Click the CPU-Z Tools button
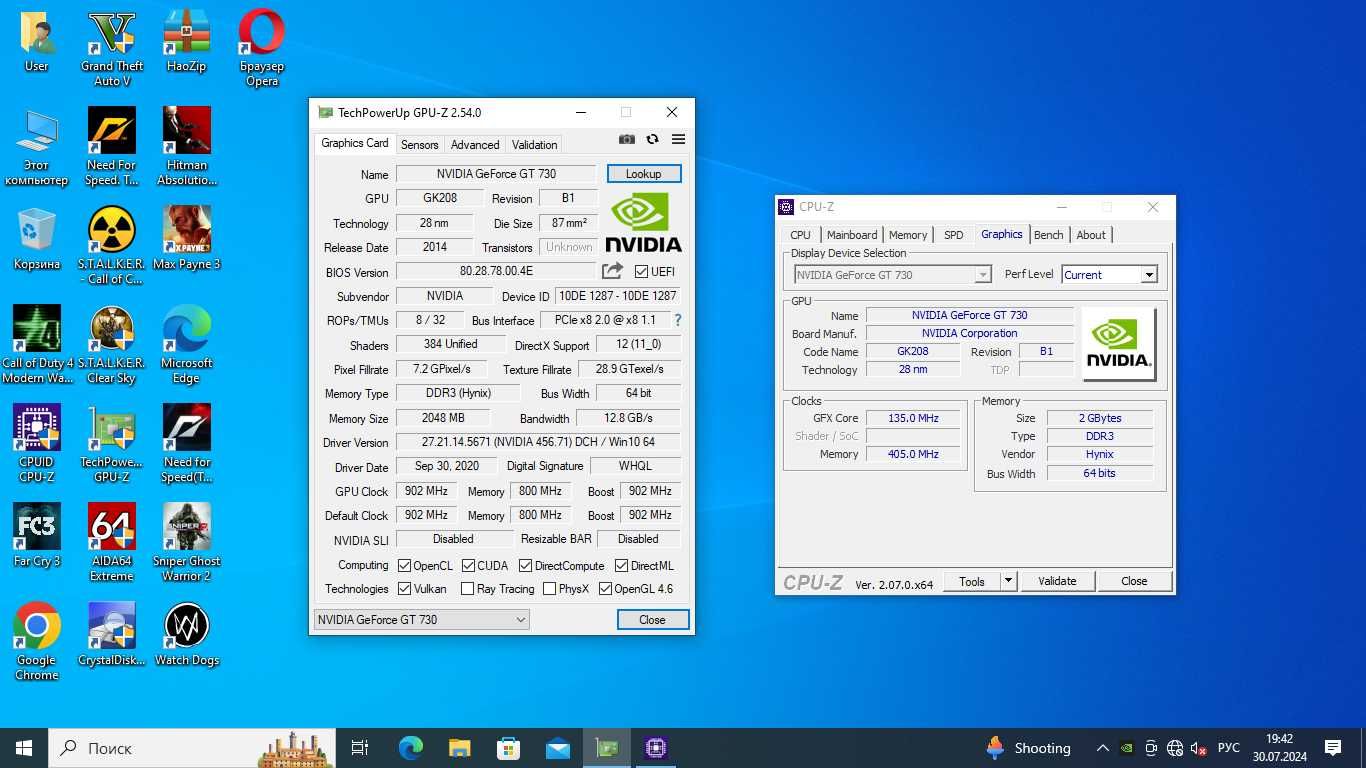This screenshot has width=1366, height=768. [972, 581]
